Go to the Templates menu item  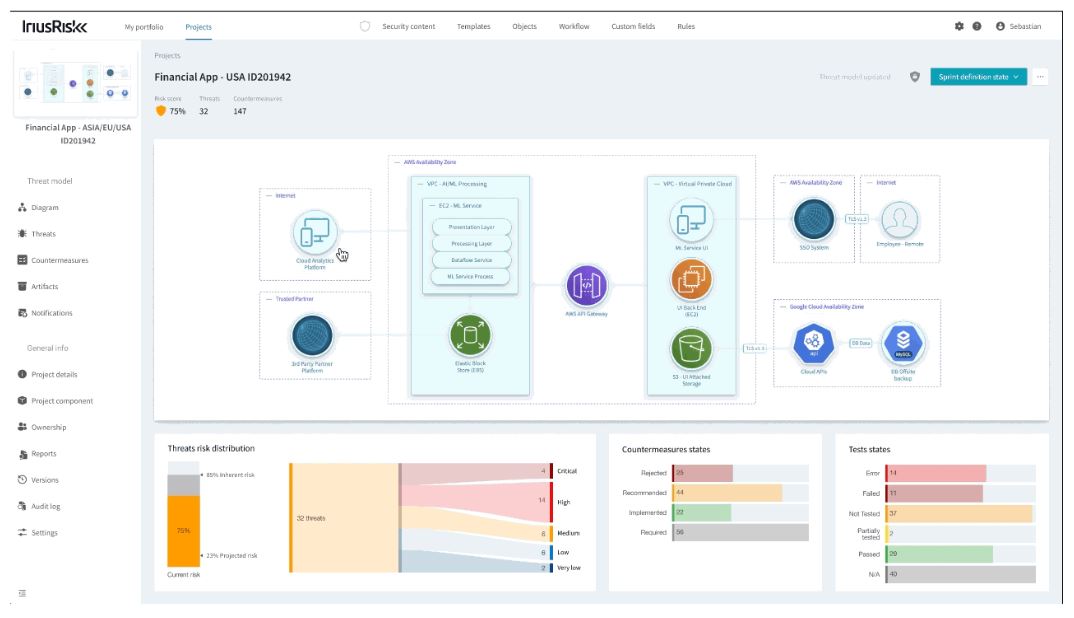point(473,27)
